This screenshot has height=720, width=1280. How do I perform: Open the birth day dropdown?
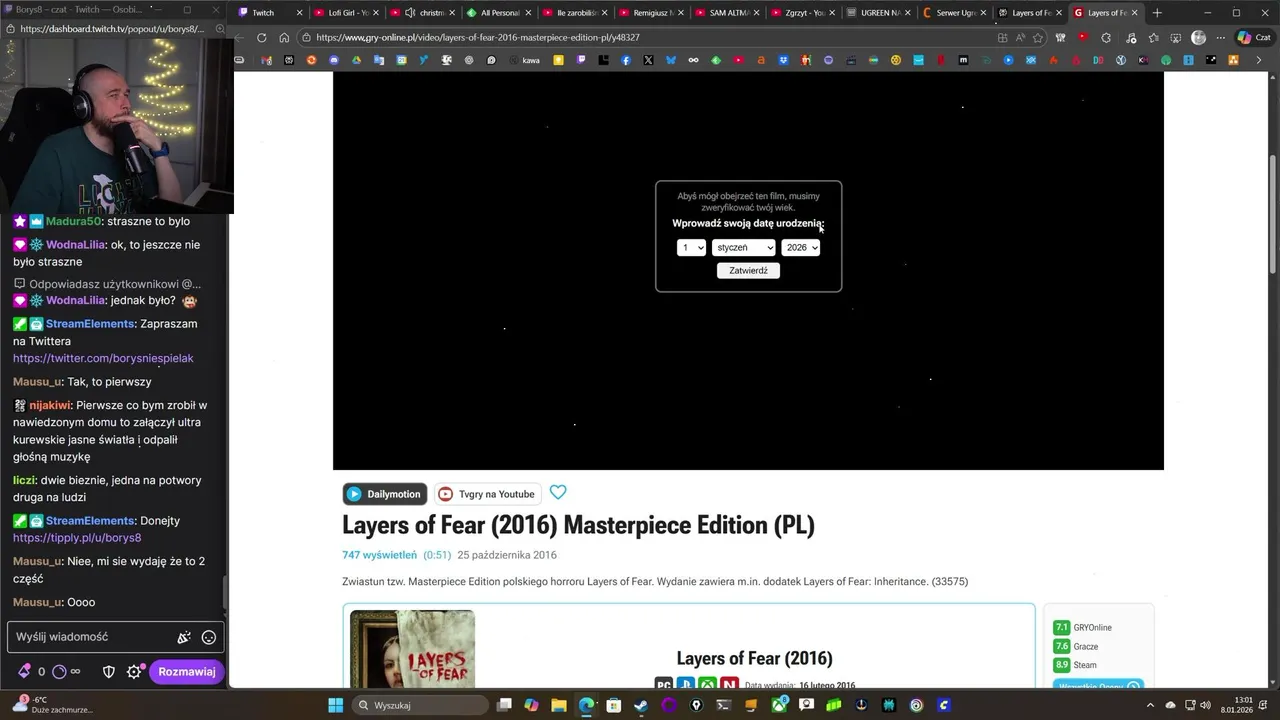[691, 247]
